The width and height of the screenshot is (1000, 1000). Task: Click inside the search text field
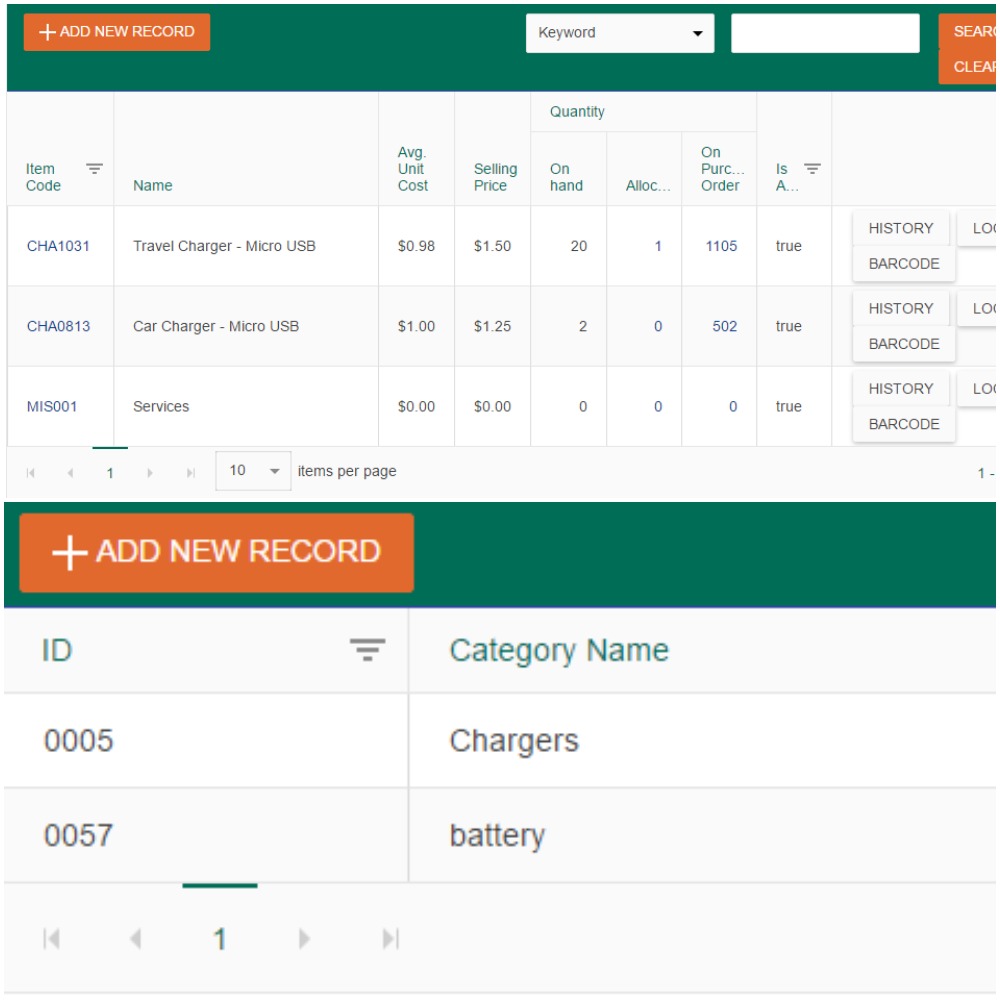click(x=825, y=33)
